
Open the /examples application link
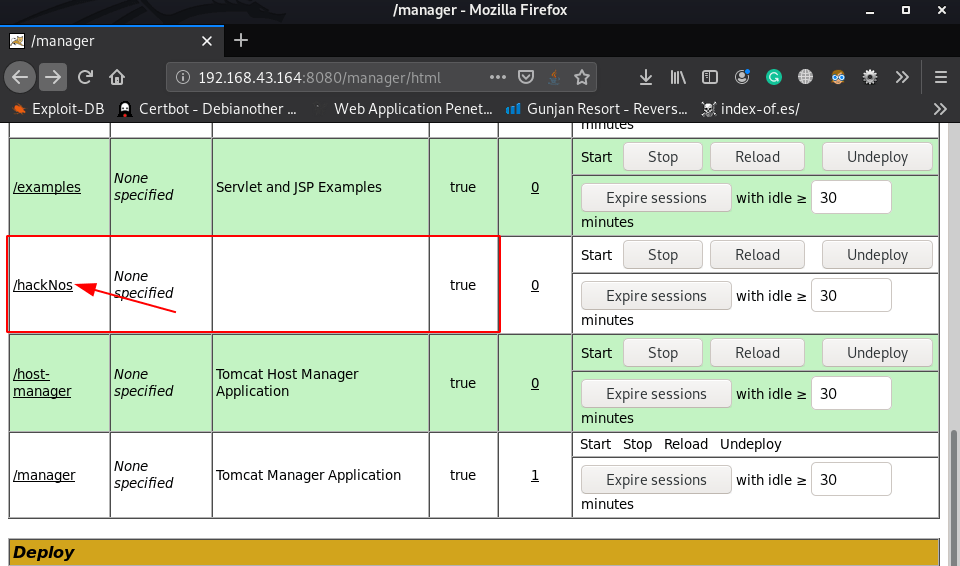[x=47, y=187]
